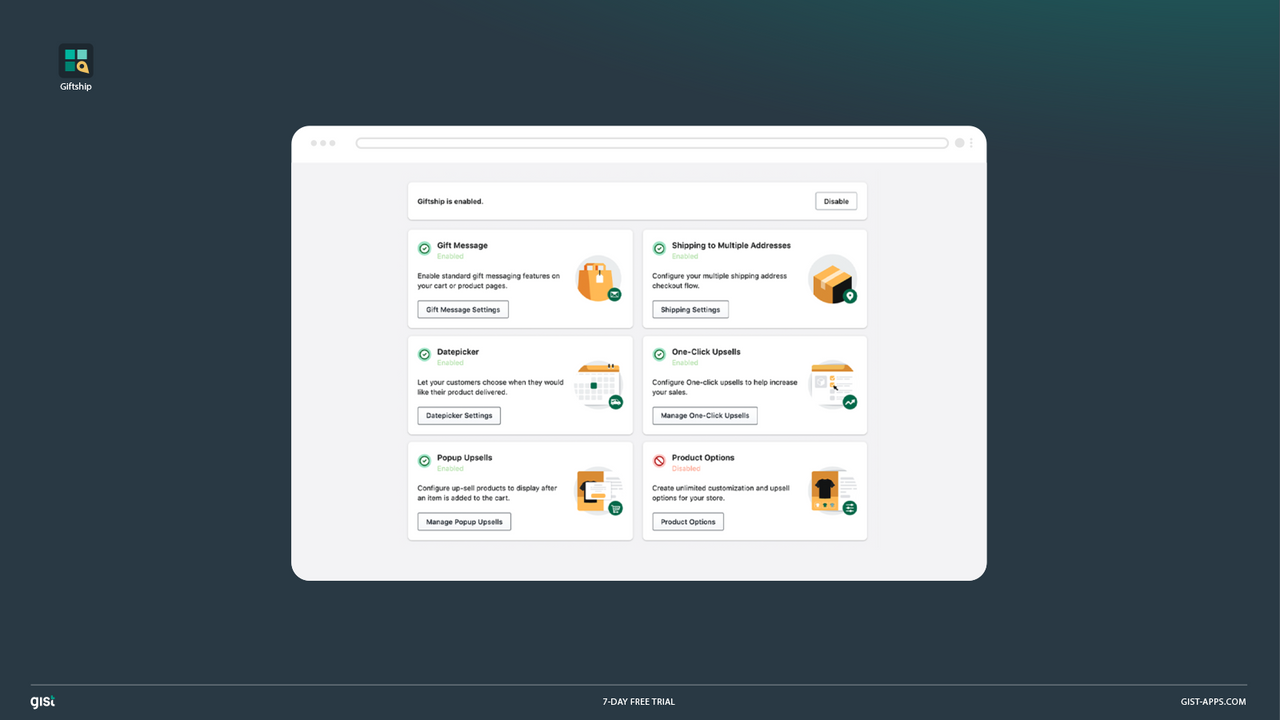Open Datepicker Settings
This screenshot has height=720, width=1280.
point(459,415)
